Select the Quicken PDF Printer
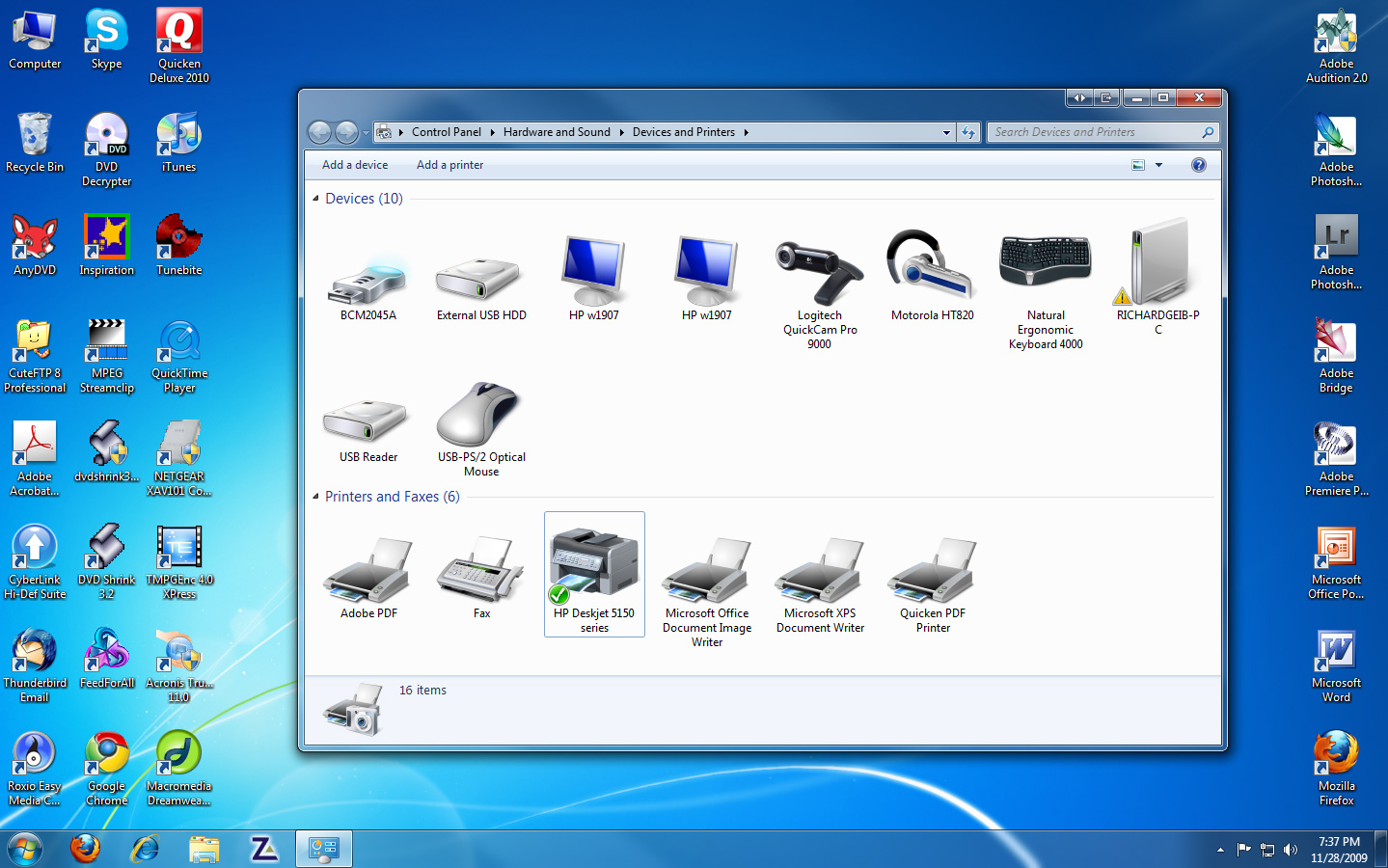This screenshot has width=1388, height=868. pos(933,583)
